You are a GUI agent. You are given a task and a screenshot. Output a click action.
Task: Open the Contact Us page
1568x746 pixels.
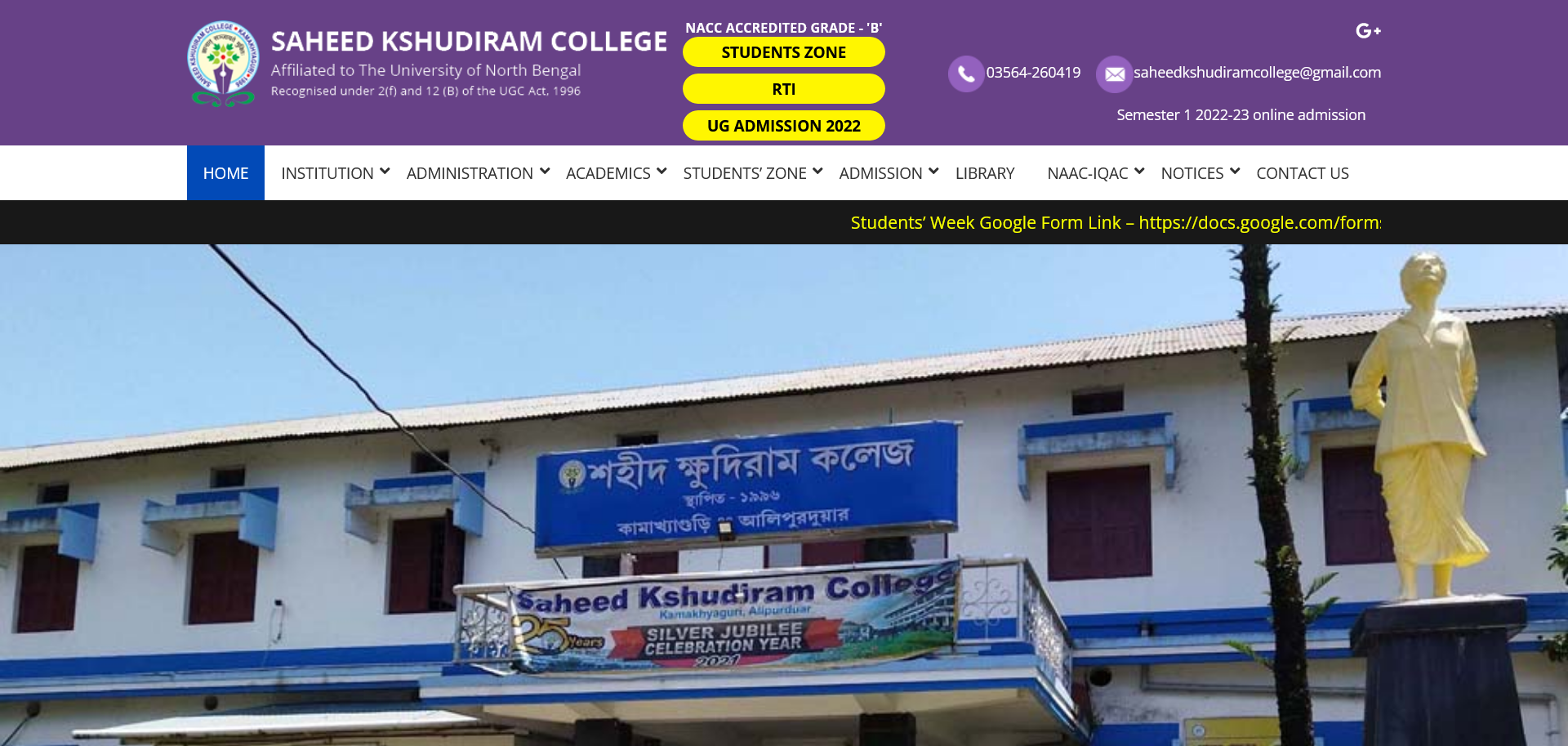click(1303, 173)
